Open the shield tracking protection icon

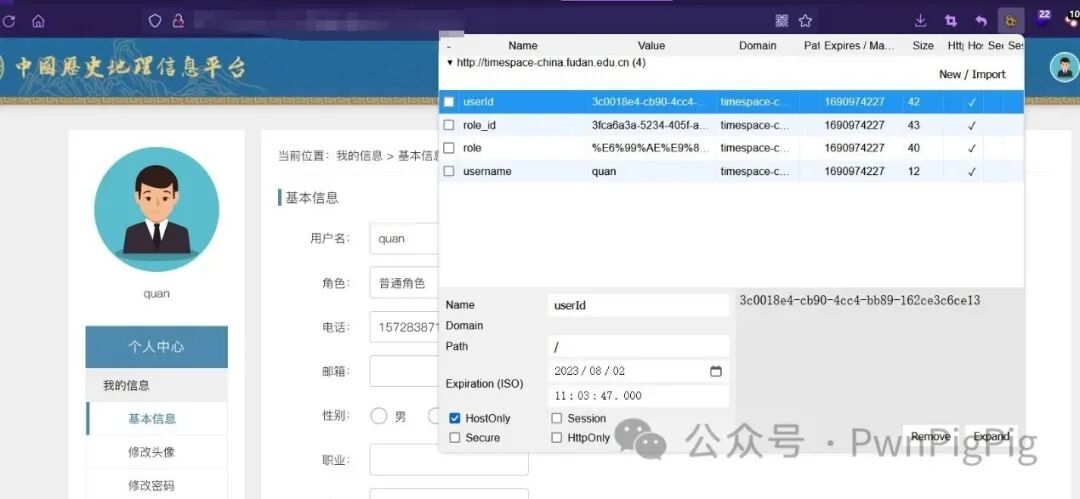(155, 21)
